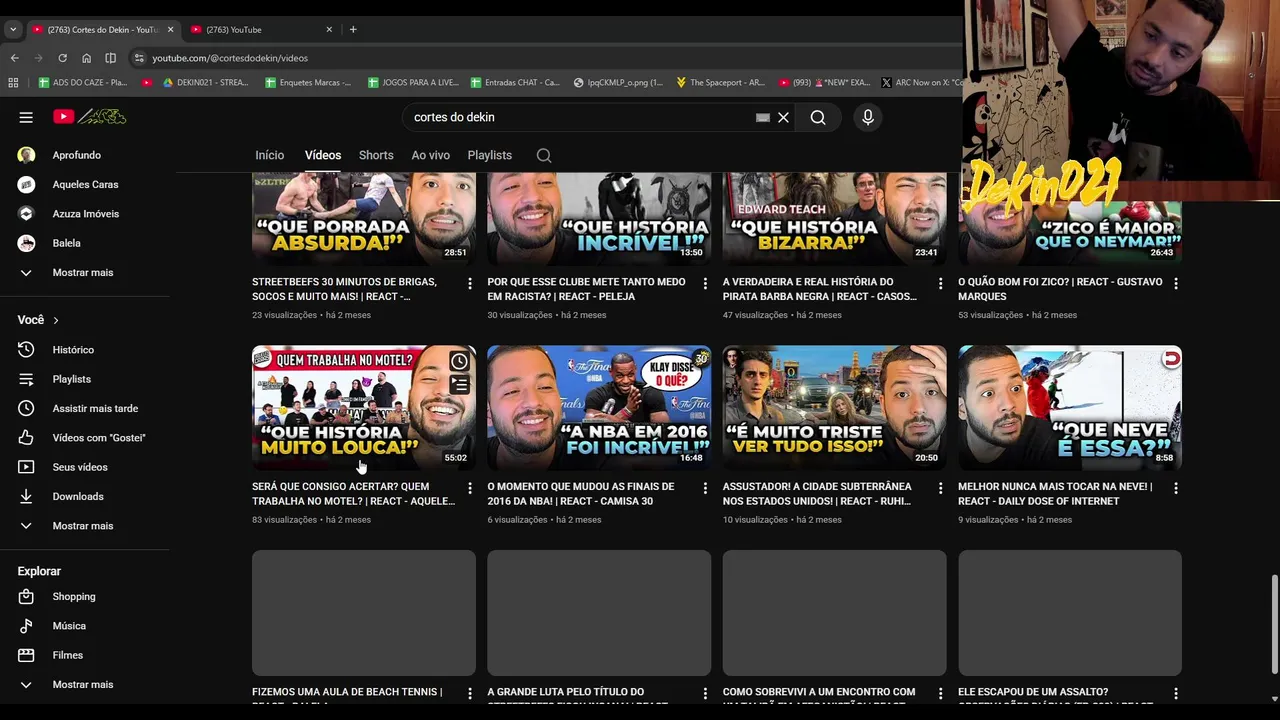This screenshot has width=1280, height=720.
Task: Open the YouTube hamburger guide menu
Action: pyautogui.click(x=26, y=117)
